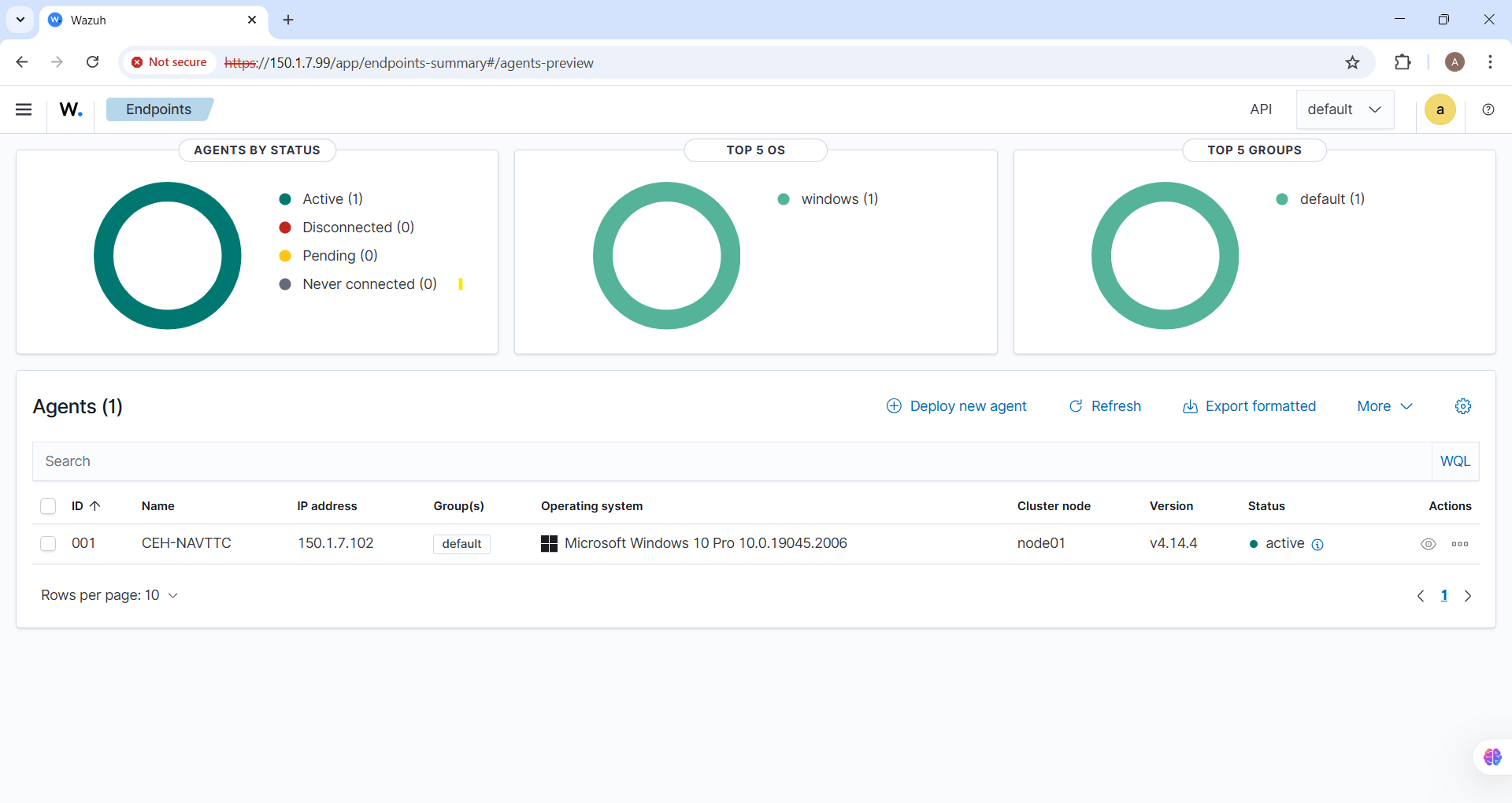
Task: Open the hamburger navigation menu
Action: click(x=24, y=109)
